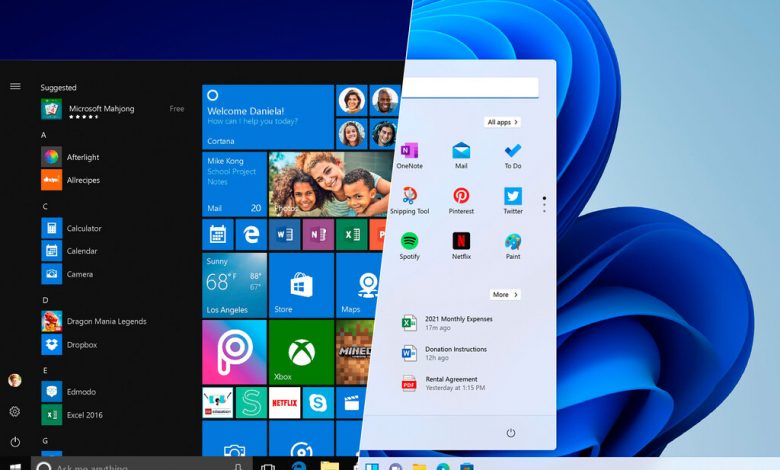780x470 pixels.
Task: Launch the PicsArt tile
Action: pos(234,352)
